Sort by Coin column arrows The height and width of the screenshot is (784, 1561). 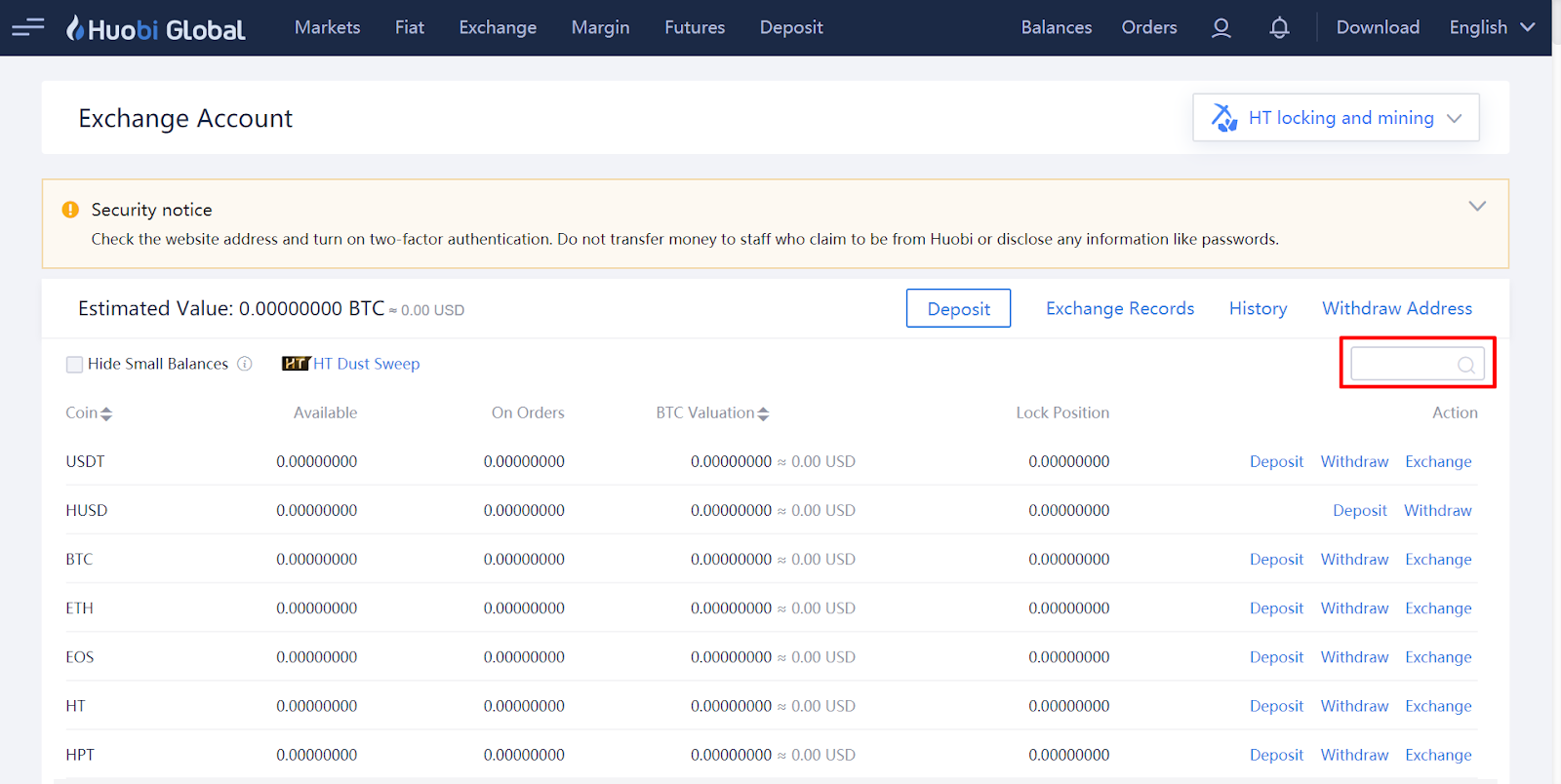pos(106,413)
